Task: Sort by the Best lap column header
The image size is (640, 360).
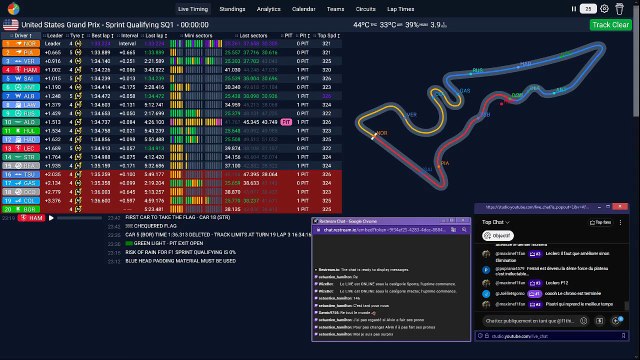Action: (x=100, y=36)
